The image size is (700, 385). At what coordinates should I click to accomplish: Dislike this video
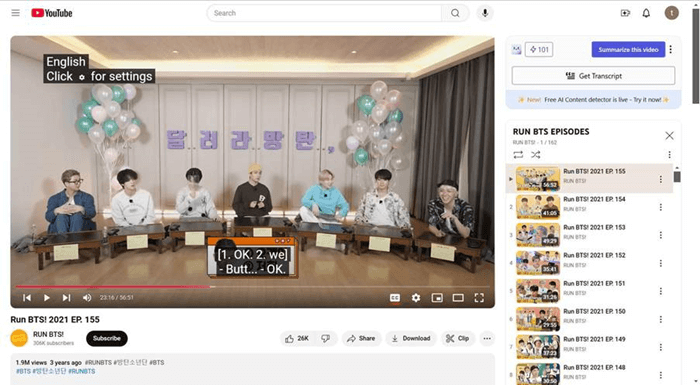coord(326,338)
